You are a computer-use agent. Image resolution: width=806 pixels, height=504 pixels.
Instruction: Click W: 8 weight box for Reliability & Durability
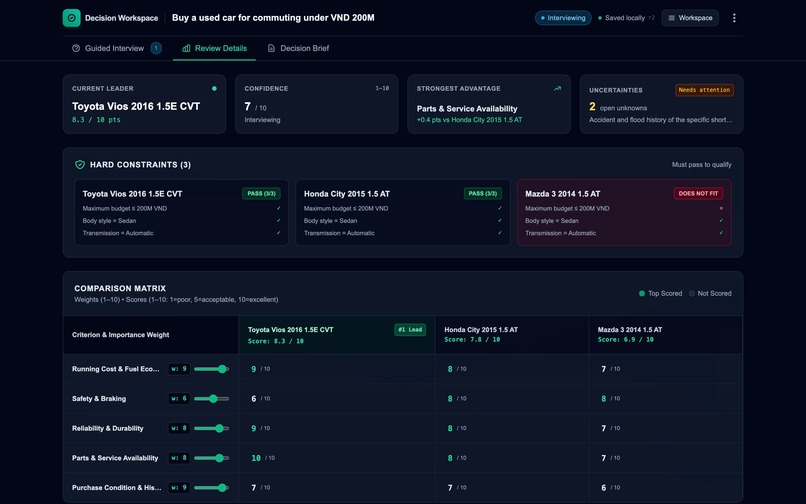[179, 428]
